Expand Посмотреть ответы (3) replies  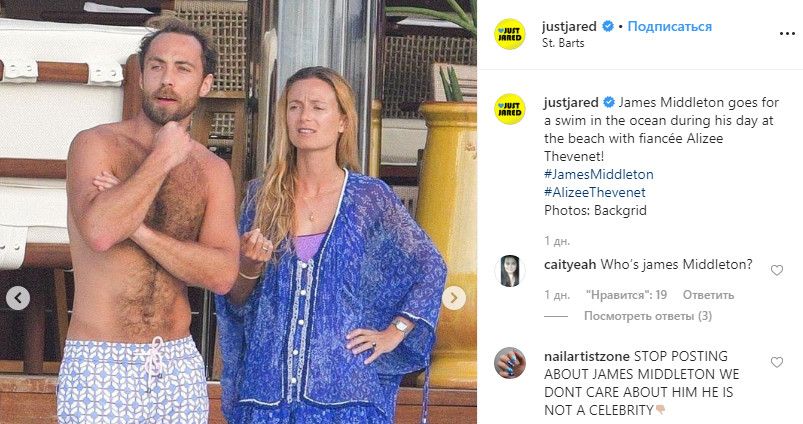coord(648,316)
